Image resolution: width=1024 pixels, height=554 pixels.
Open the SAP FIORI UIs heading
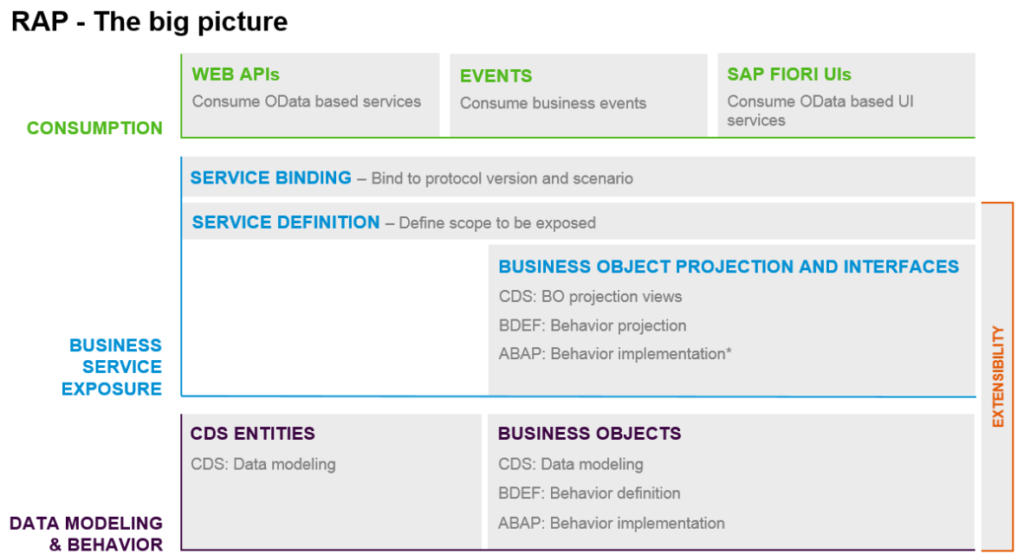789,74
